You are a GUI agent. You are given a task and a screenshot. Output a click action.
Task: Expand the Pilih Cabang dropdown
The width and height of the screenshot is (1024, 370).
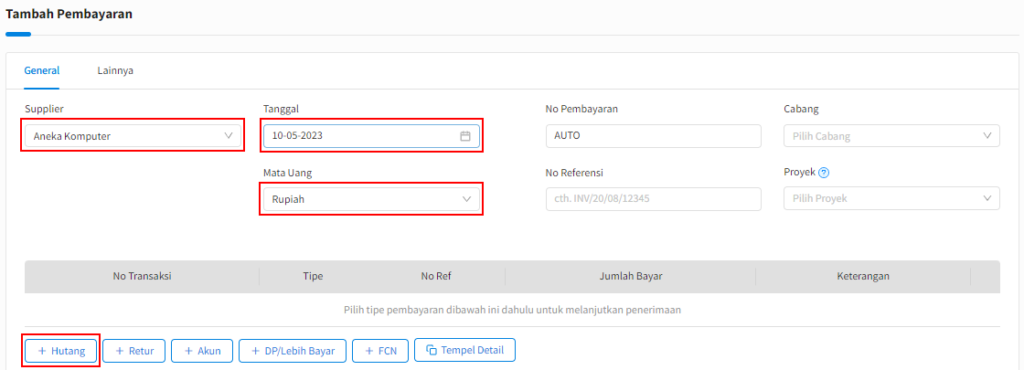pos(891,136)
